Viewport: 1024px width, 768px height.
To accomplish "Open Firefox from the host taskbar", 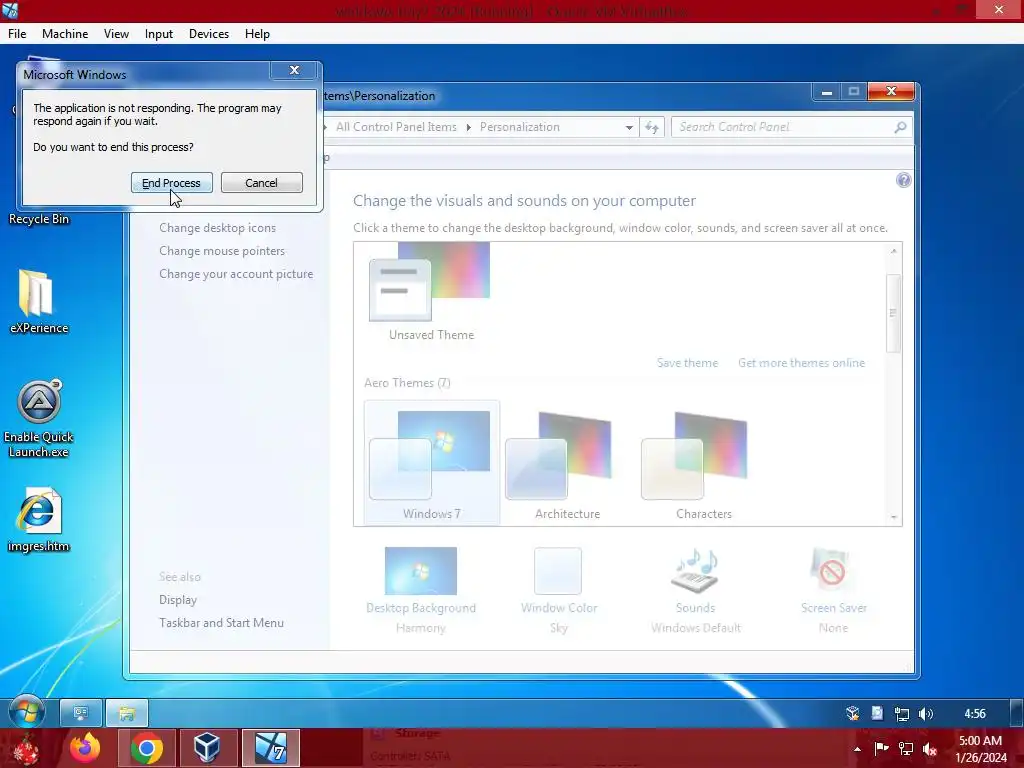I will [x=86, y=748].
